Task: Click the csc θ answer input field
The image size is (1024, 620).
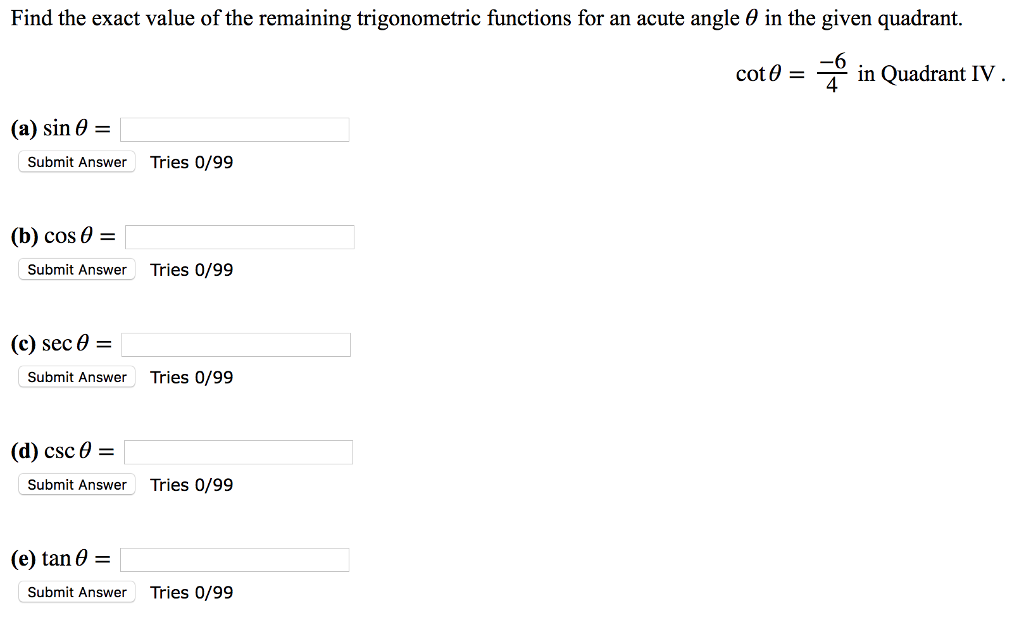Action: tap(238, 451)
